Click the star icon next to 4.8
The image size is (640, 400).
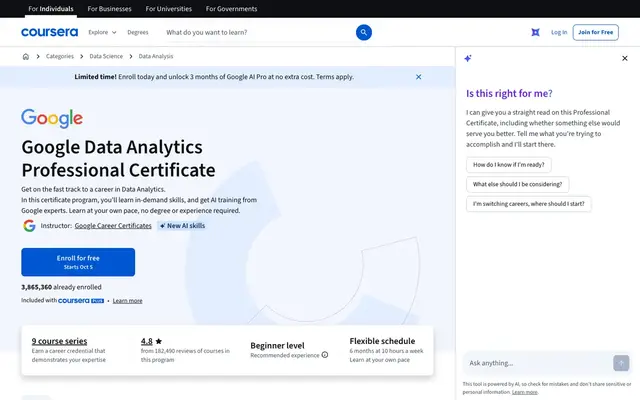point(159,341)
